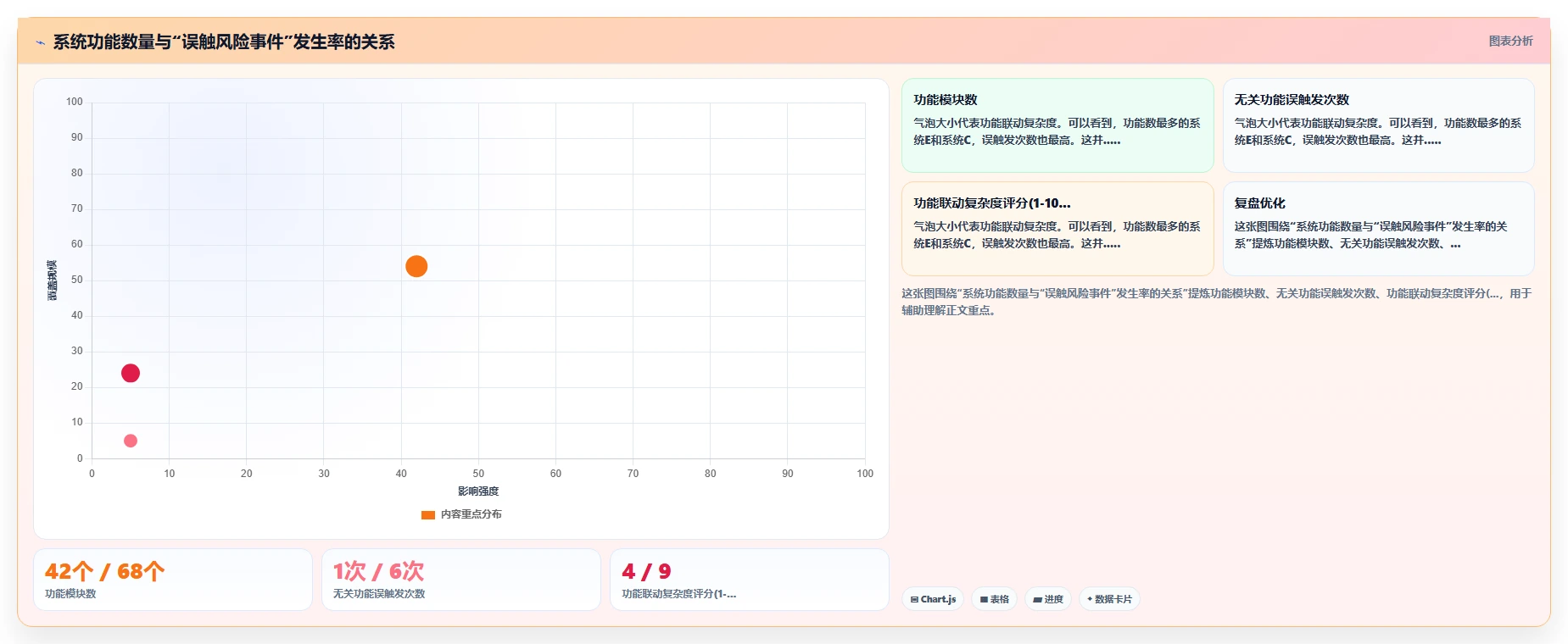The height and width of the screenshot is (644, 1568).
Task: Click the x-axis tick label 100
Action: tap(865, 474)
